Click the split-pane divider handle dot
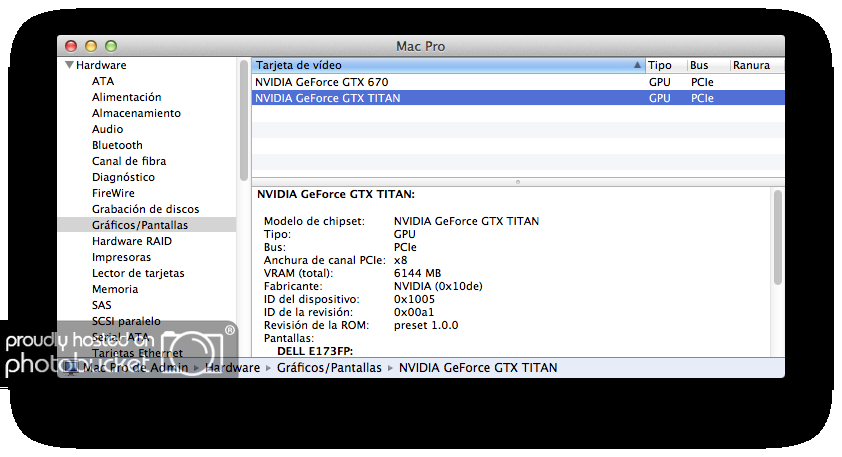The height and width of the screenshot is (457, 842). point(517,181)
